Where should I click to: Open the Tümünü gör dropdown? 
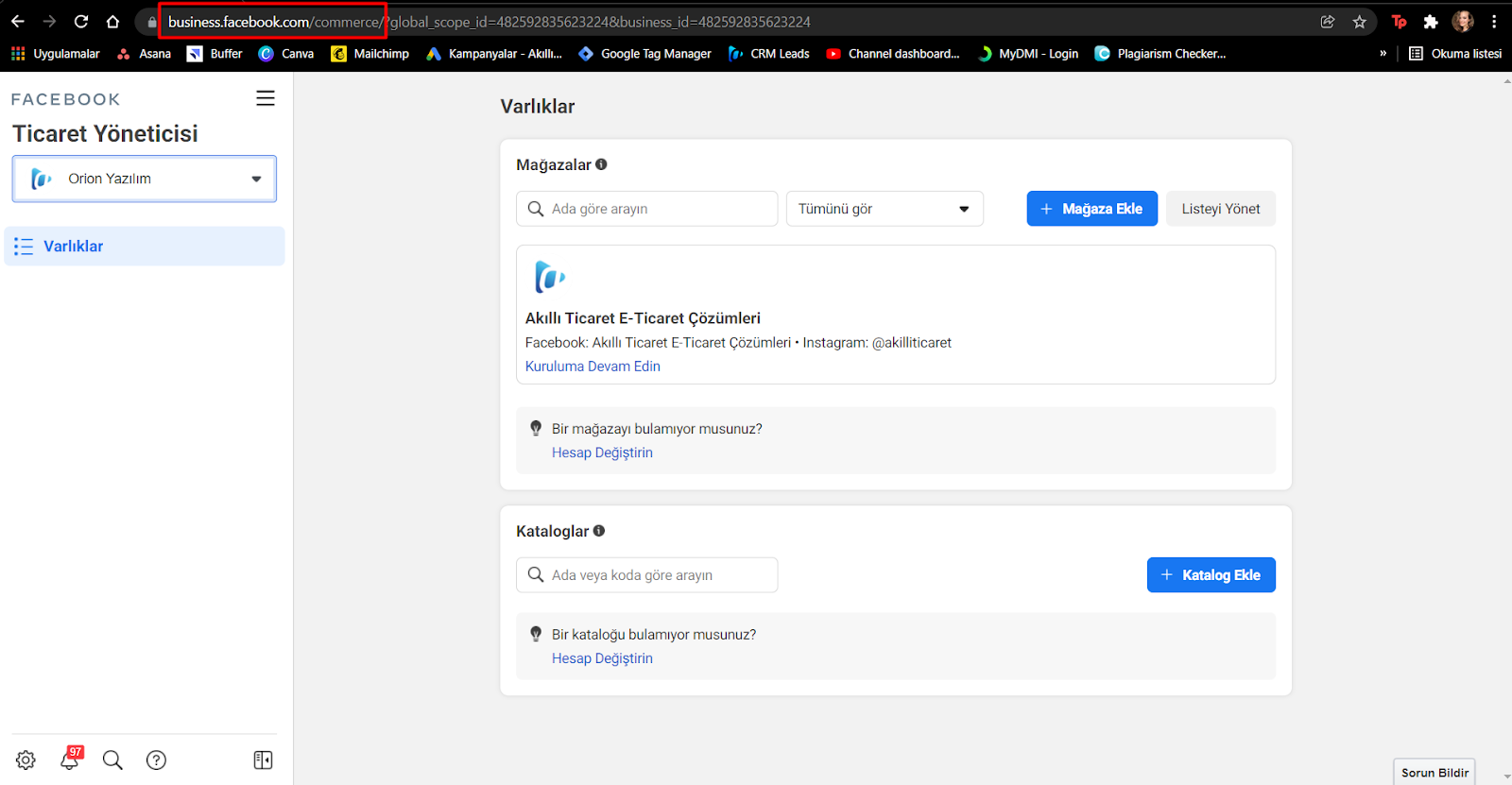coord(885,209)
